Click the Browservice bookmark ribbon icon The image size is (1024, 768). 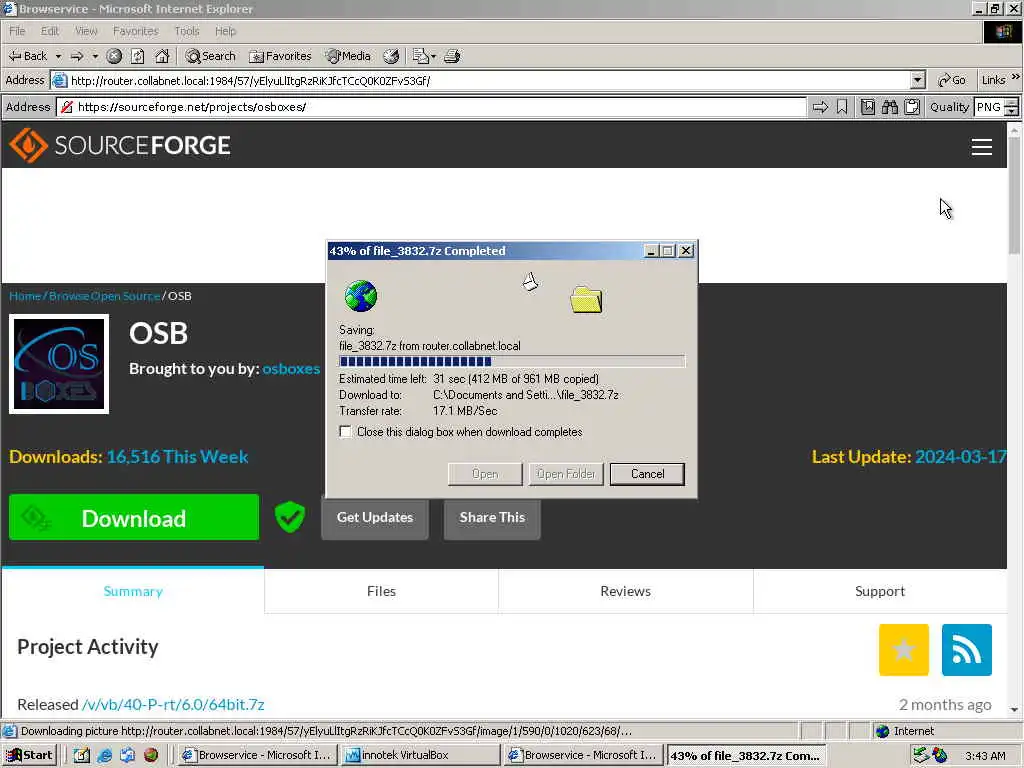pos(842,107)
